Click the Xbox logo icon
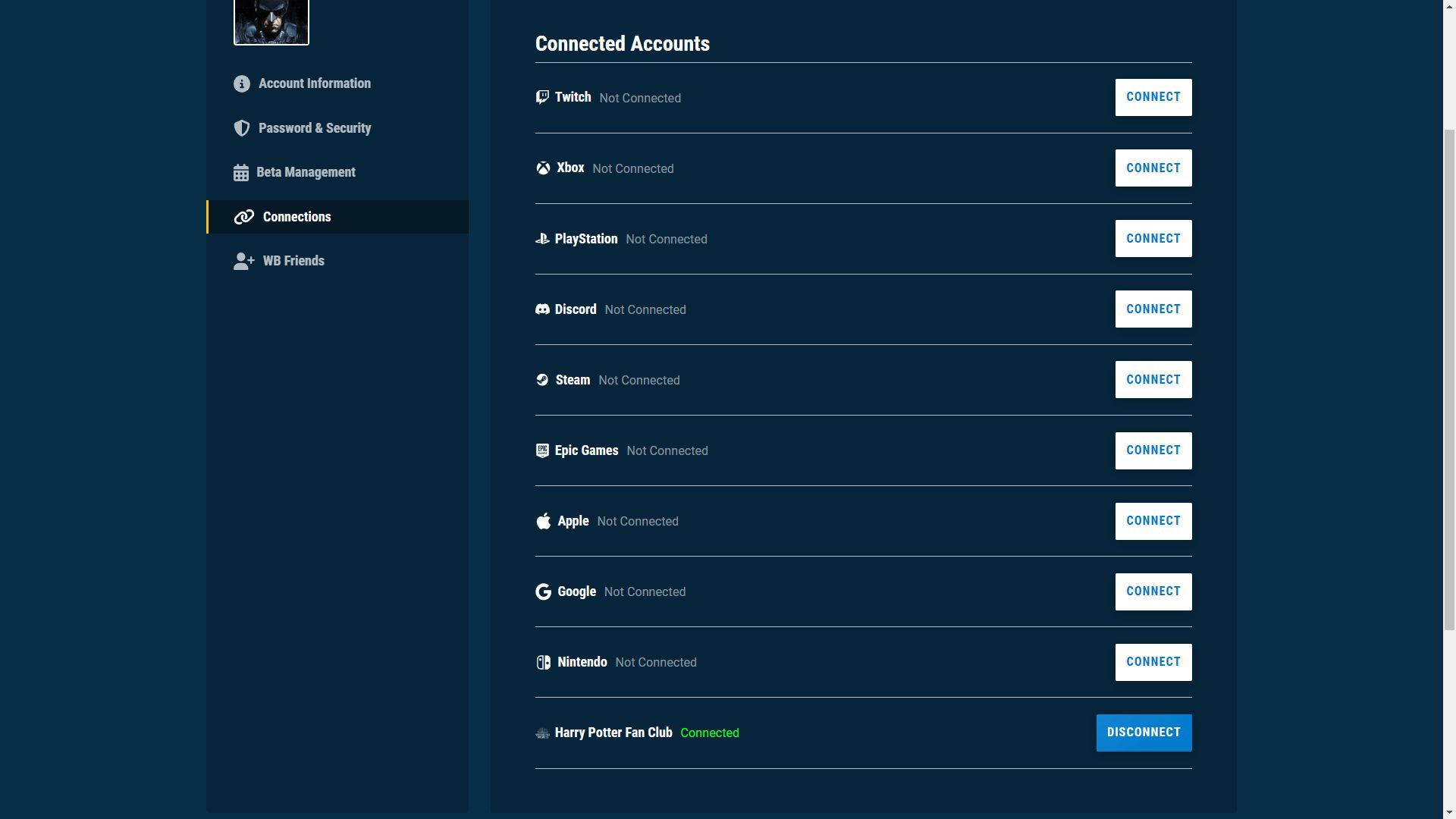 (x=543, y=168)
